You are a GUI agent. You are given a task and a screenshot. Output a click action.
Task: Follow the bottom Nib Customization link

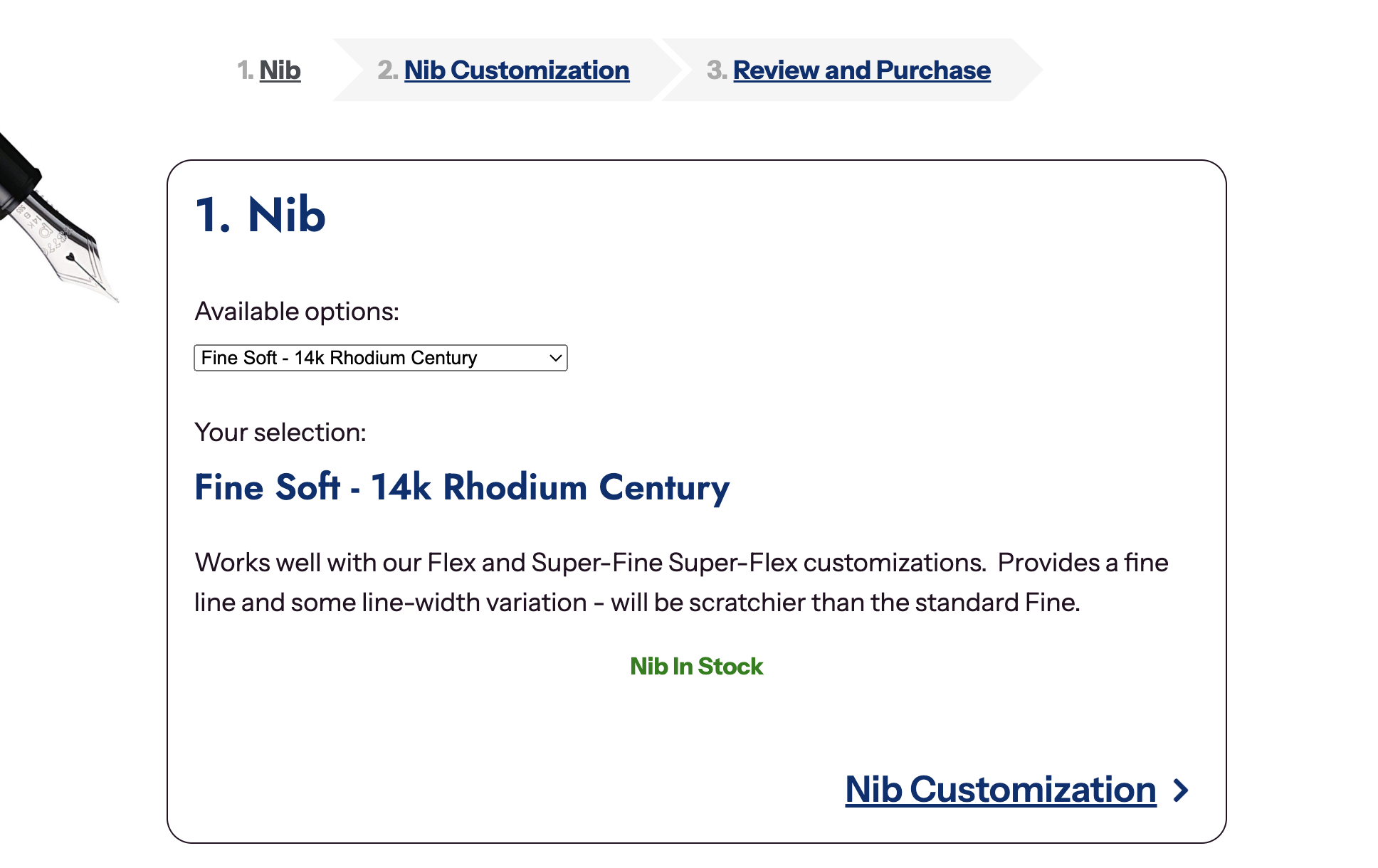tap(1000, 790)
